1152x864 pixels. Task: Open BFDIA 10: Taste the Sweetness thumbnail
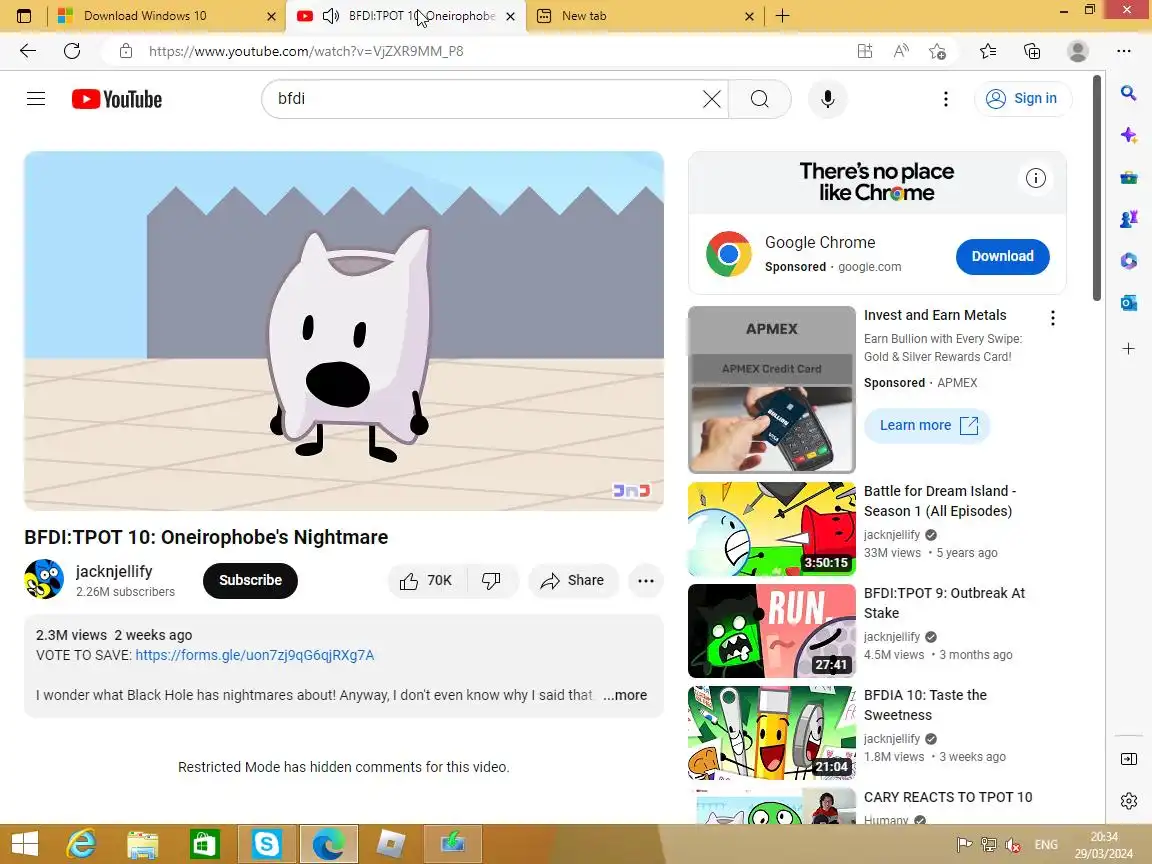[771, 732]
